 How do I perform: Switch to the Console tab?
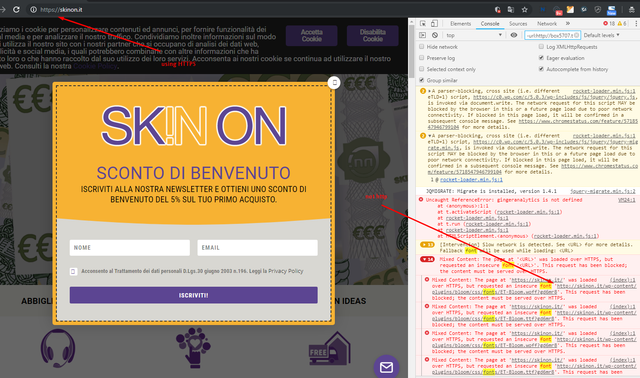click(x=490, y=24)
